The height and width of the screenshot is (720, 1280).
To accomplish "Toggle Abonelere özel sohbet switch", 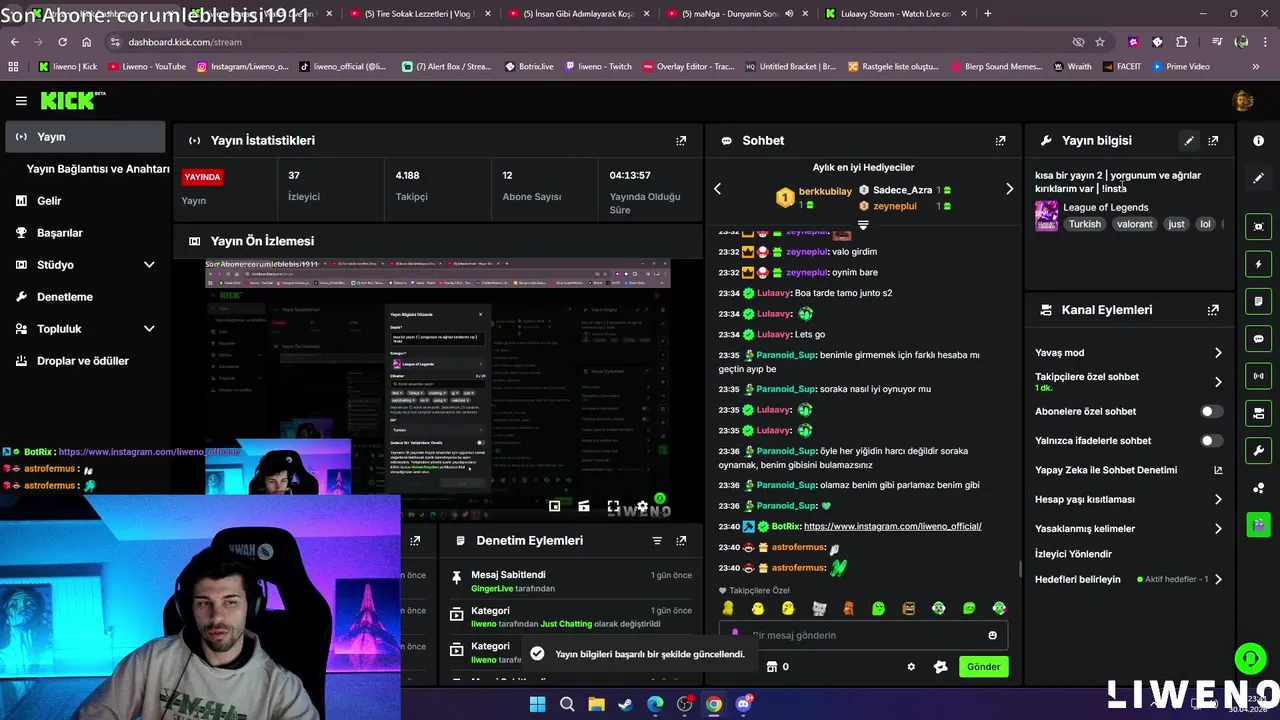I will (x=1211, y=411).
